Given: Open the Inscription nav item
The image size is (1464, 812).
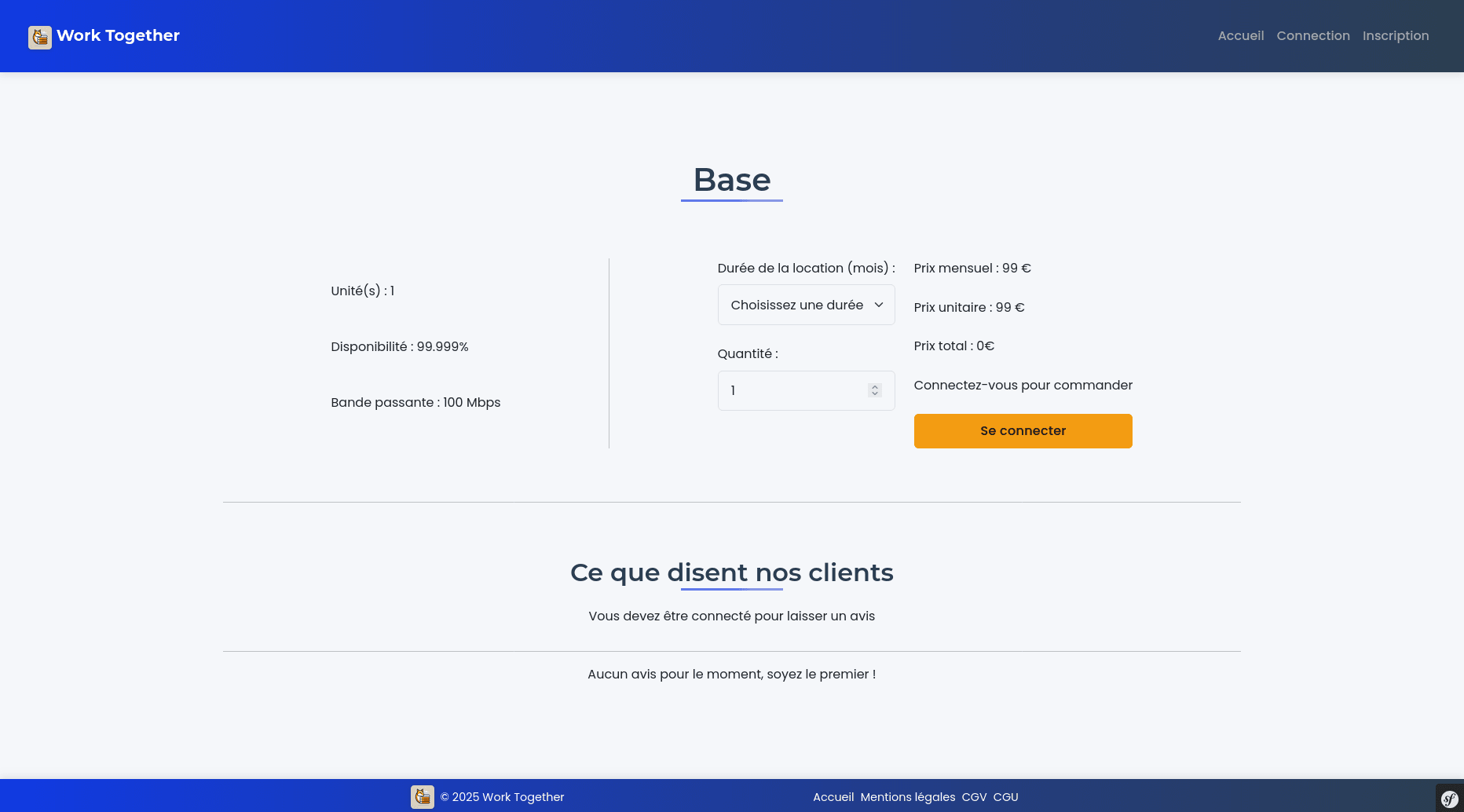Looking at the screenshot, I should tap(1396, 36).
